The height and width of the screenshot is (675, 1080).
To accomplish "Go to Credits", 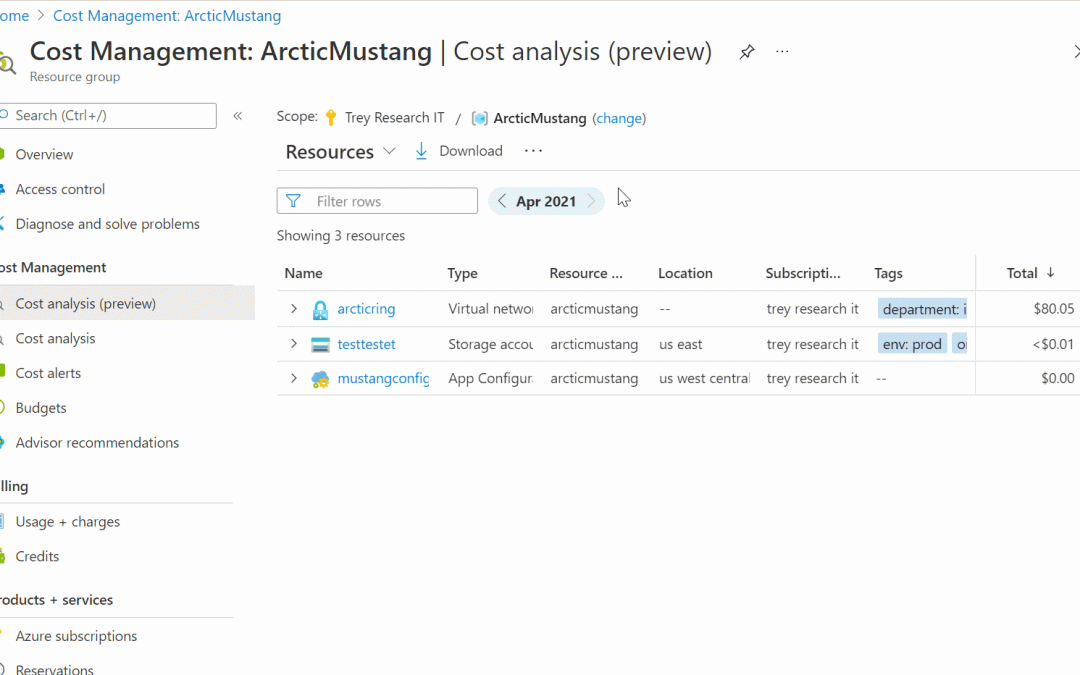I will (x=37, y=556).
